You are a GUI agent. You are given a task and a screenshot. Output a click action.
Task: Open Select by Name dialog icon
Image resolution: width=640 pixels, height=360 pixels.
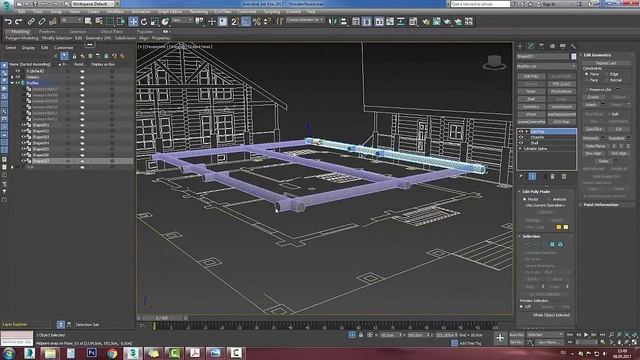(x=99, y=21)
